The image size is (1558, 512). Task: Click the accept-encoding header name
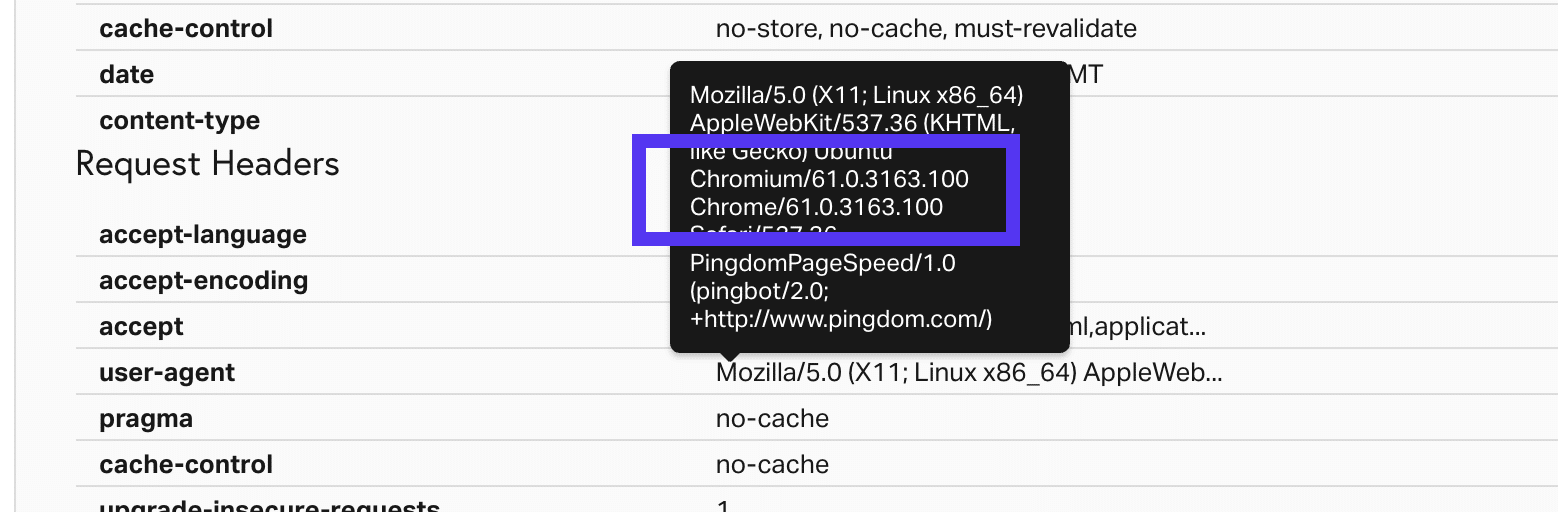pos(203,281)
